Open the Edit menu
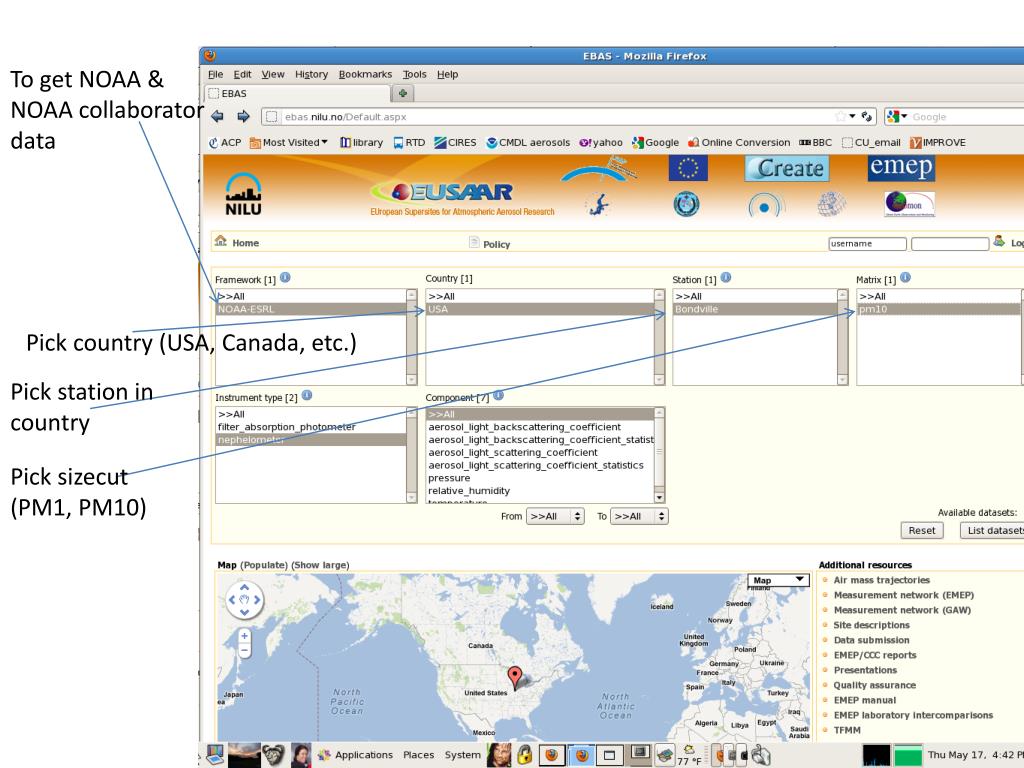 tap(242, 74)
